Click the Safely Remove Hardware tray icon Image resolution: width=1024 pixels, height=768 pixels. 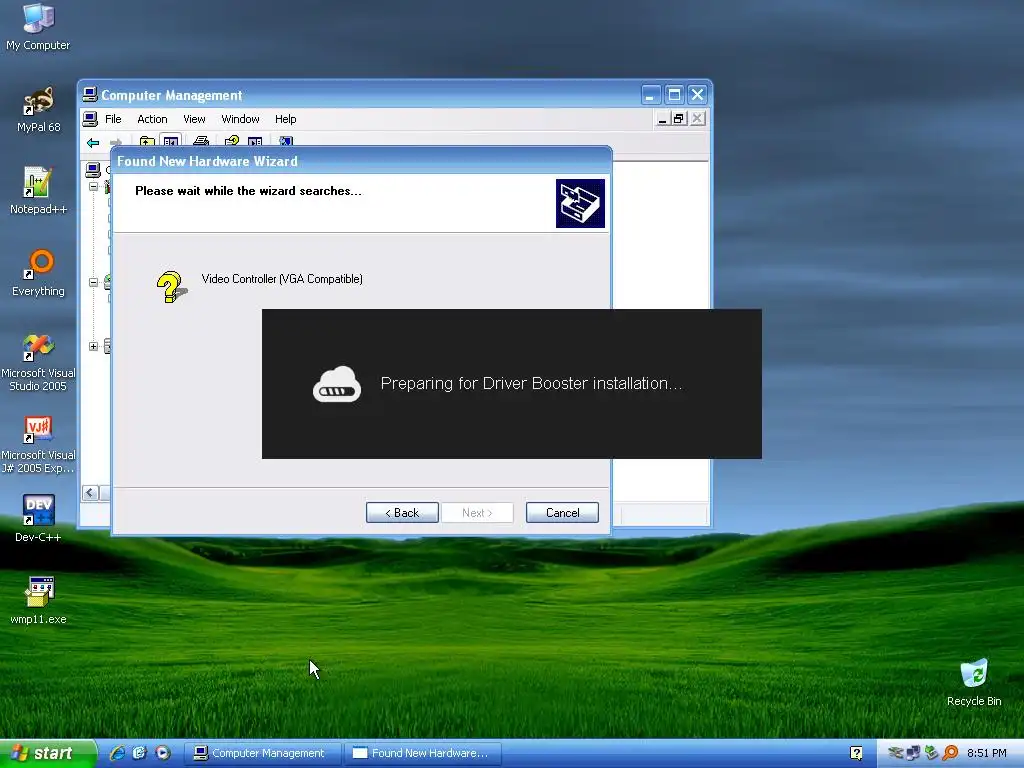[895, 753]
